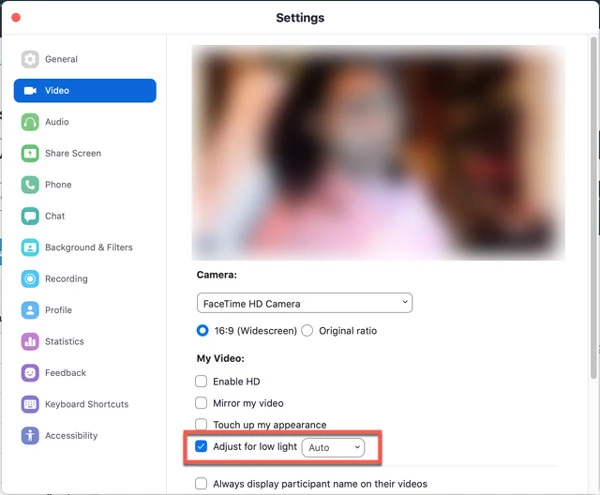Select the Original ratio radio button

click(308, 331)
